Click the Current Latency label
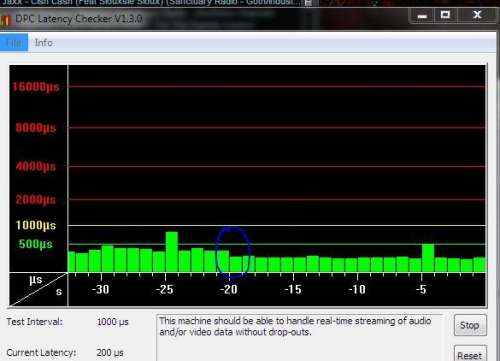The height and width of the screenshot is (361, 500). coord(41,352)
